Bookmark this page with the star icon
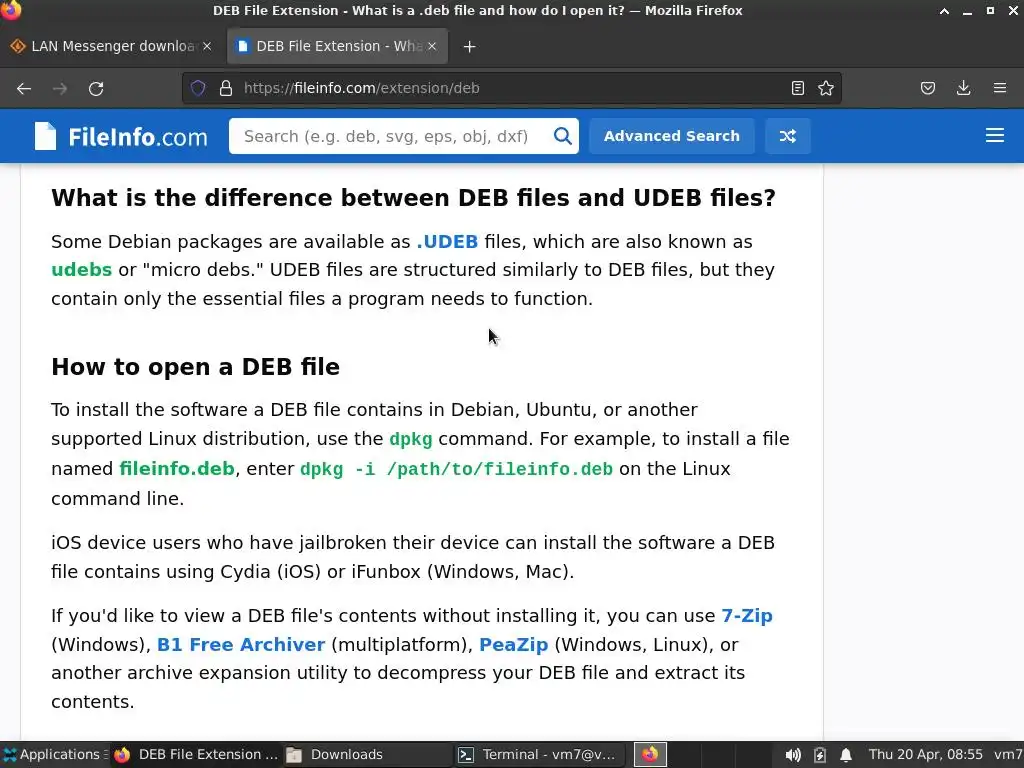Image resolution: width=1024 pixels, height=768 pixels. (826, 88)
